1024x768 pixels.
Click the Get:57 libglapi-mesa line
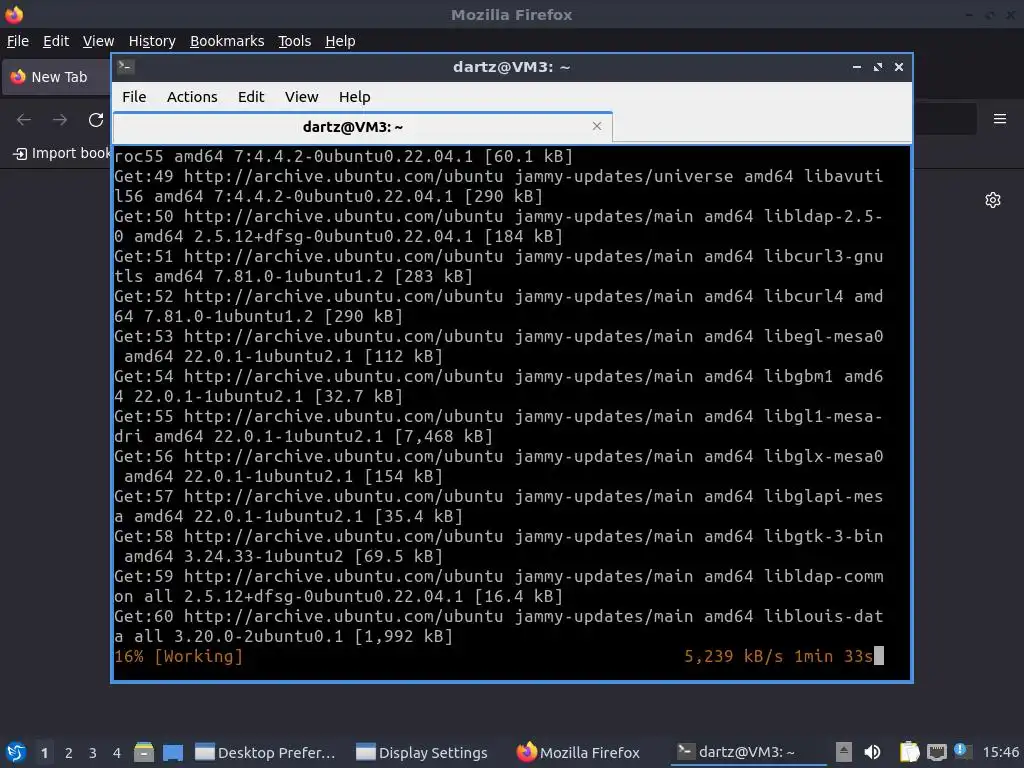point(499,506)
